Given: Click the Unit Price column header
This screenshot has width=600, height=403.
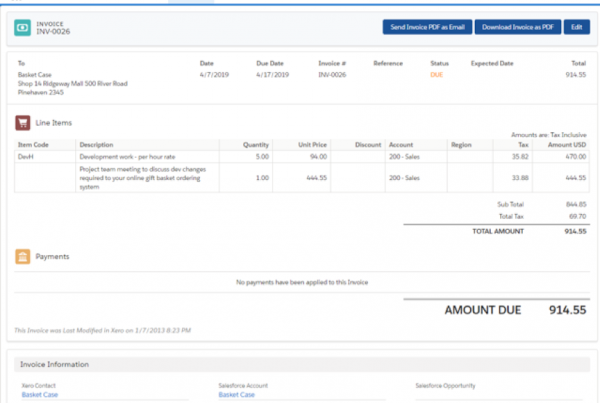Looking at the screenshot, I should tap(312, 144).
